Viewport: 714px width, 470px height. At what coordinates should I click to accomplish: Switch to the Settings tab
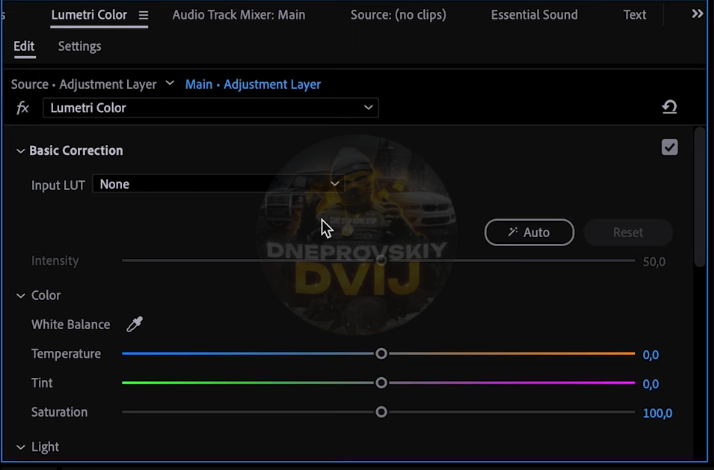point(80,46)
